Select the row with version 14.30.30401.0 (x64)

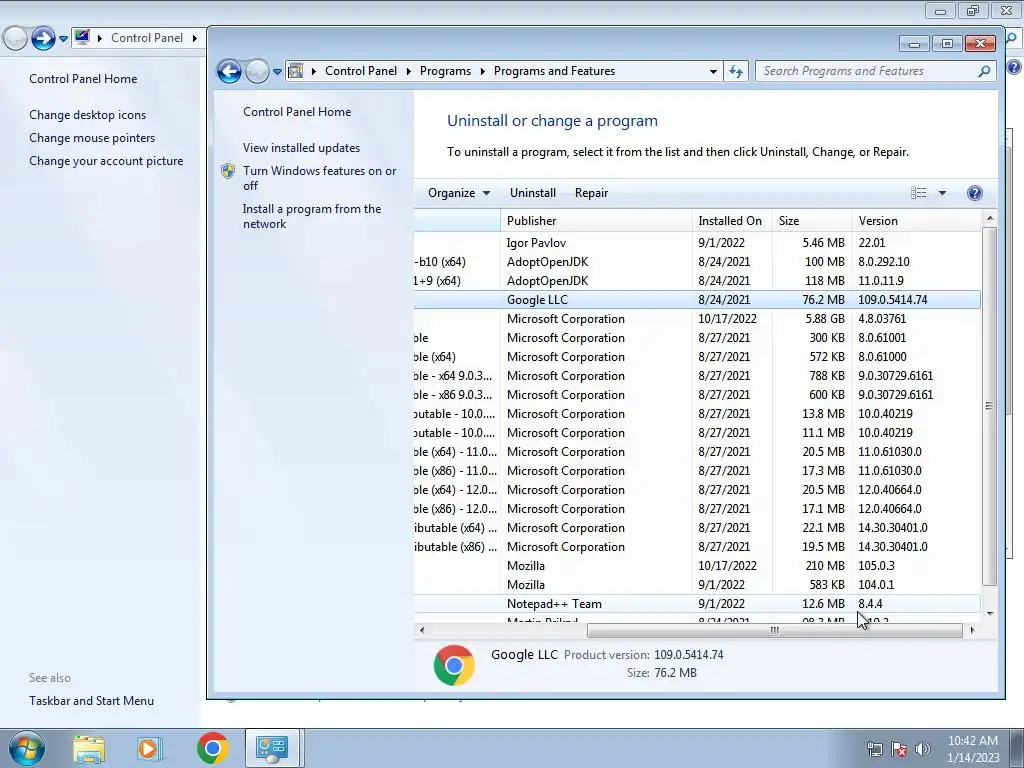point(697,528)
